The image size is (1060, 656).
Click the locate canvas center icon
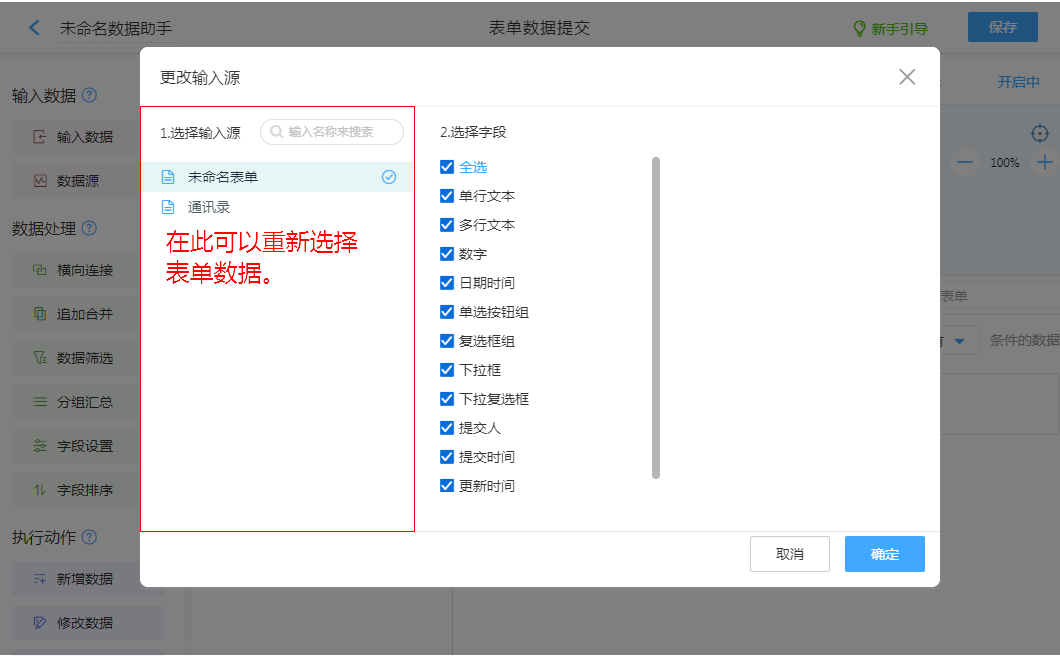(1040, 133)
